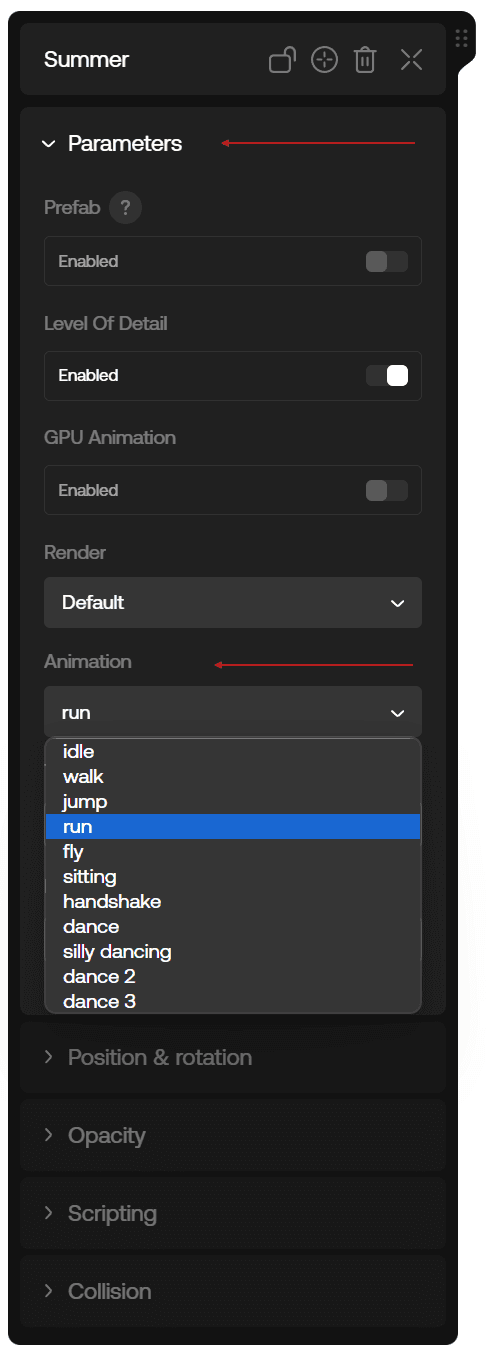Click the focus target icon in header

[324, 60]
